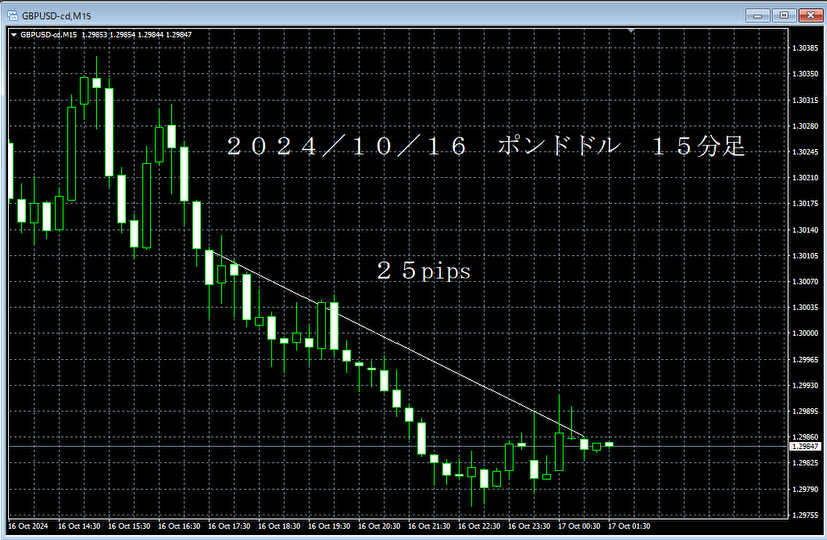Viewport: 827px width, 540px height.
Task: Click the 16 Oct 17:30 time label
Action: coord(229,526)
